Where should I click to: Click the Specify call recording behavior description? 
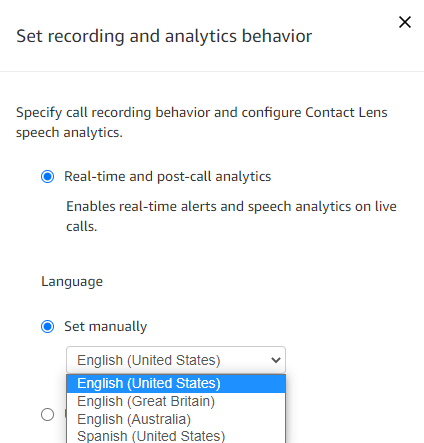(x=202, y=122)
